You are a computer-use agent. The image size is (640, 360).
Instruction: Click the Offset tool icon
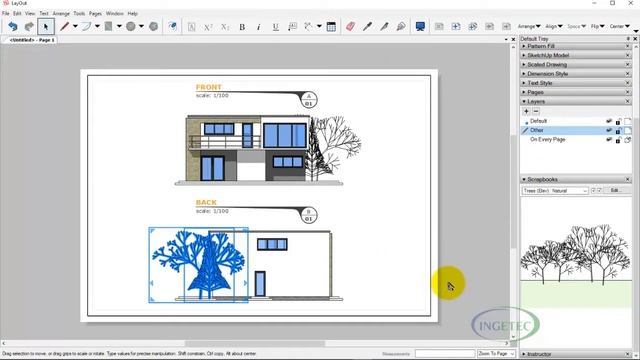point(173,26)
